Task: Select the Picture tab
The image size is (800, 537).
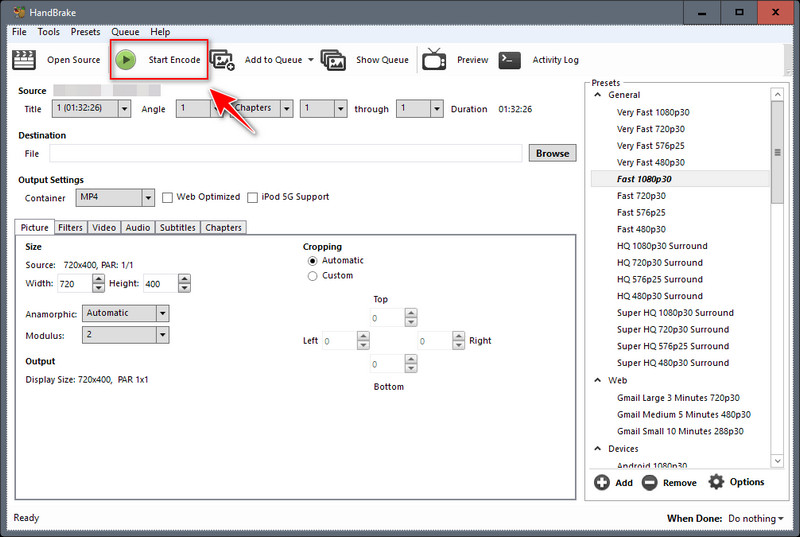Action: (x=34, y=227)
